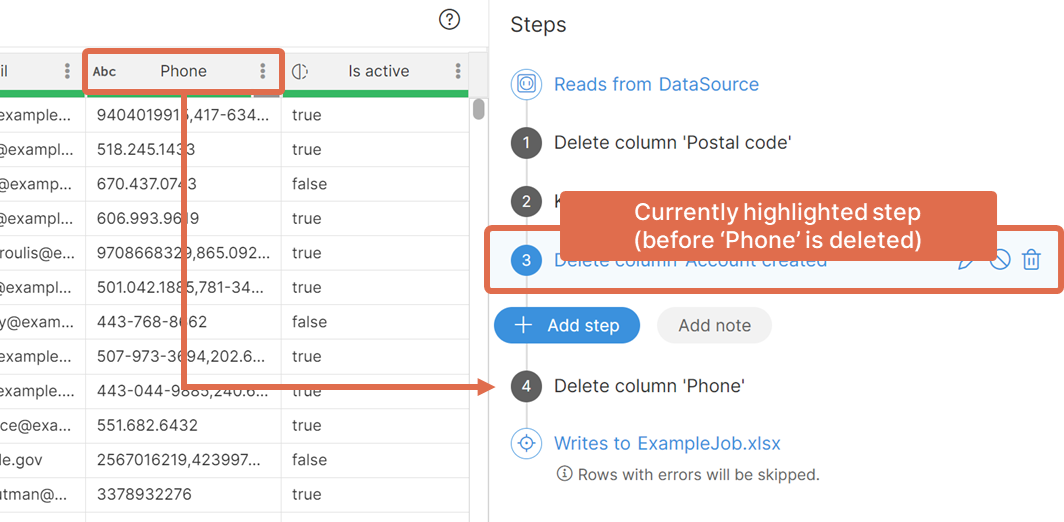Select step 4 Delete column 'Phone'
This screenshot has height=522, width=1064.
[x=649, y=386]
